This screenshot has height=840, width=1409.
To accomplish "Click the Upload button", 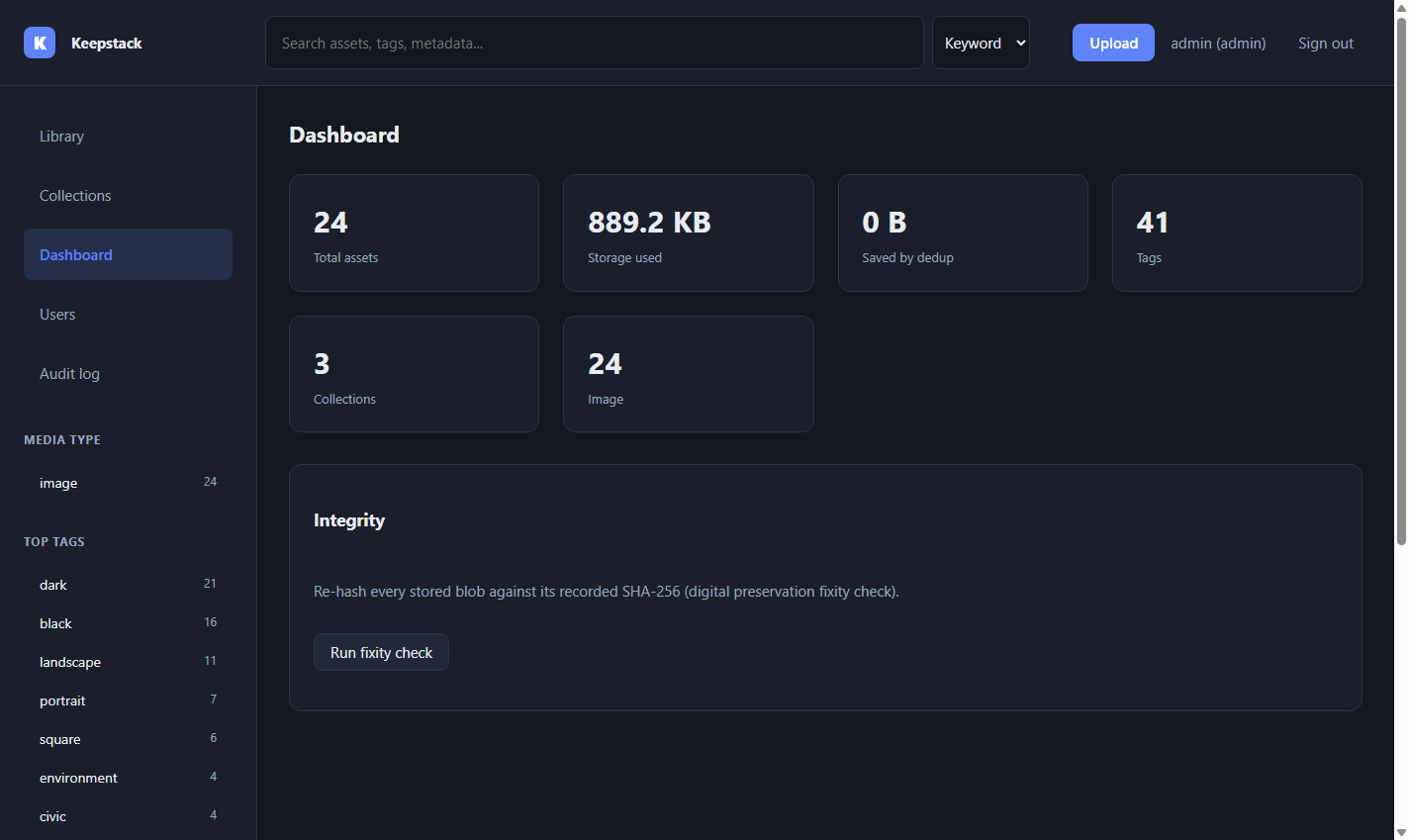I will pos(1113,43).
